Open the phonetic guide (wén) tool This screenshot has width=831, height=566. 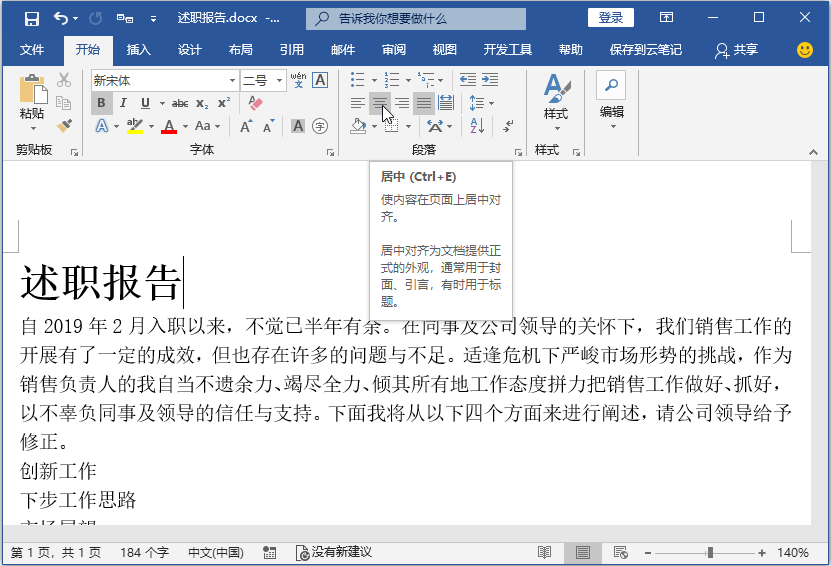[x=298, y=80]
